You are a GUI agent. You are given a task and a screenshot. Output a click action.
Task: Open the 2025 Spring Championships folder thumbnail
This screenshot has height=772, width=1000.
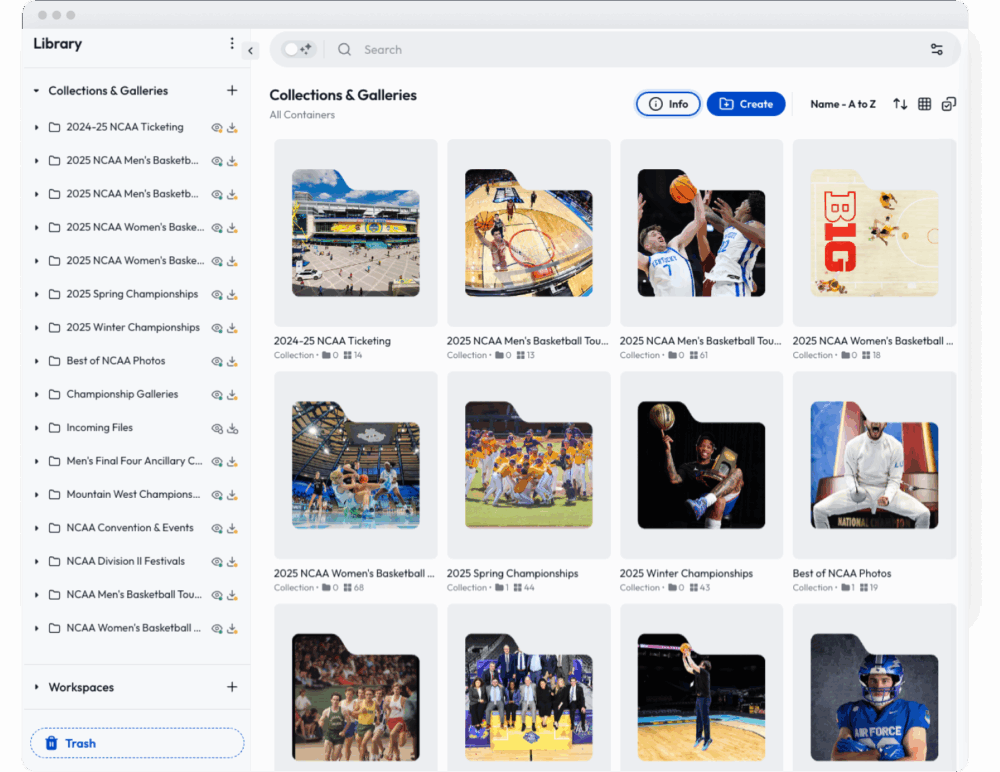(528, 463)
